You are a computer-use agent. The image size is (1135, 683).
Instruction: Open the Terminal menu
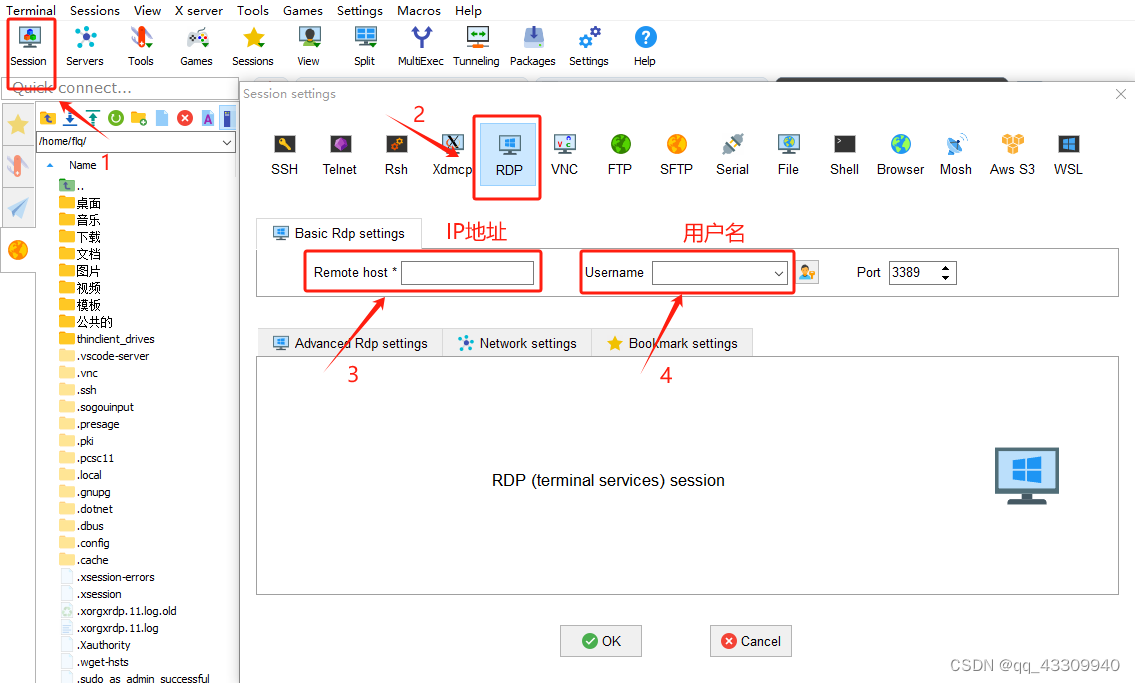30,10
